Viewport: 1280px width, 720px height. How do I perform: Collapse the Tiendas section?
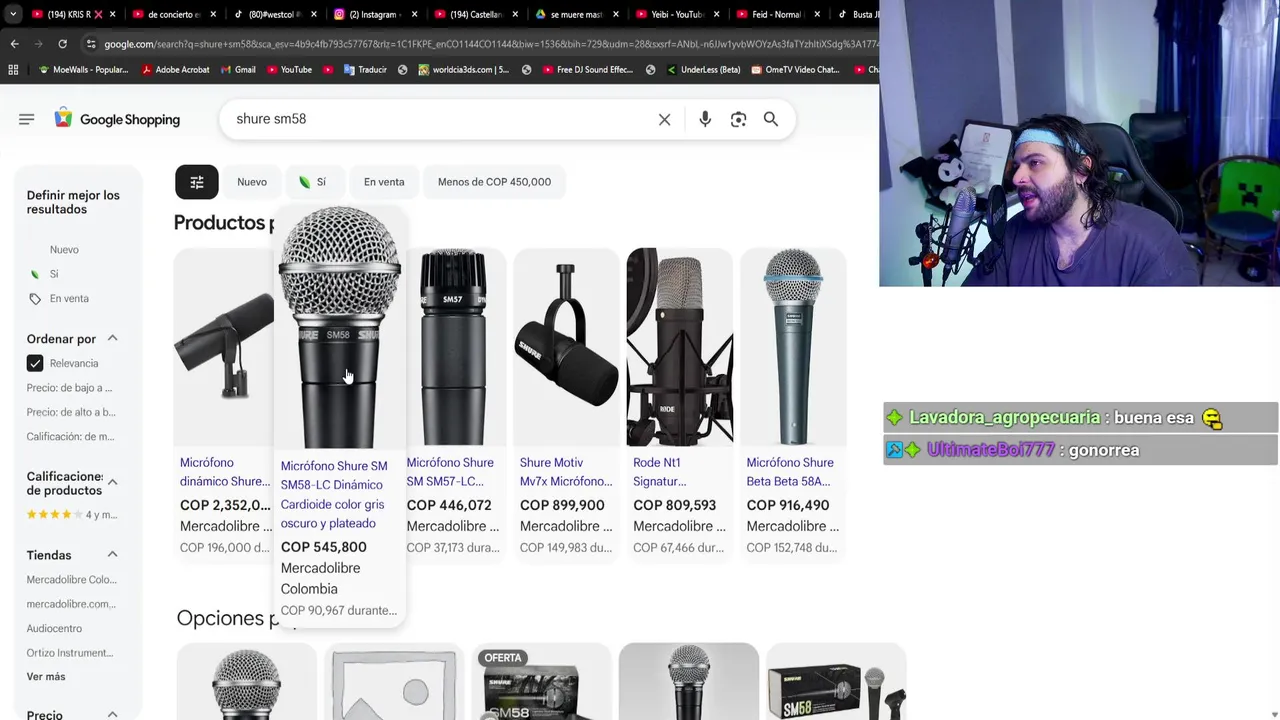click(112, 555)
